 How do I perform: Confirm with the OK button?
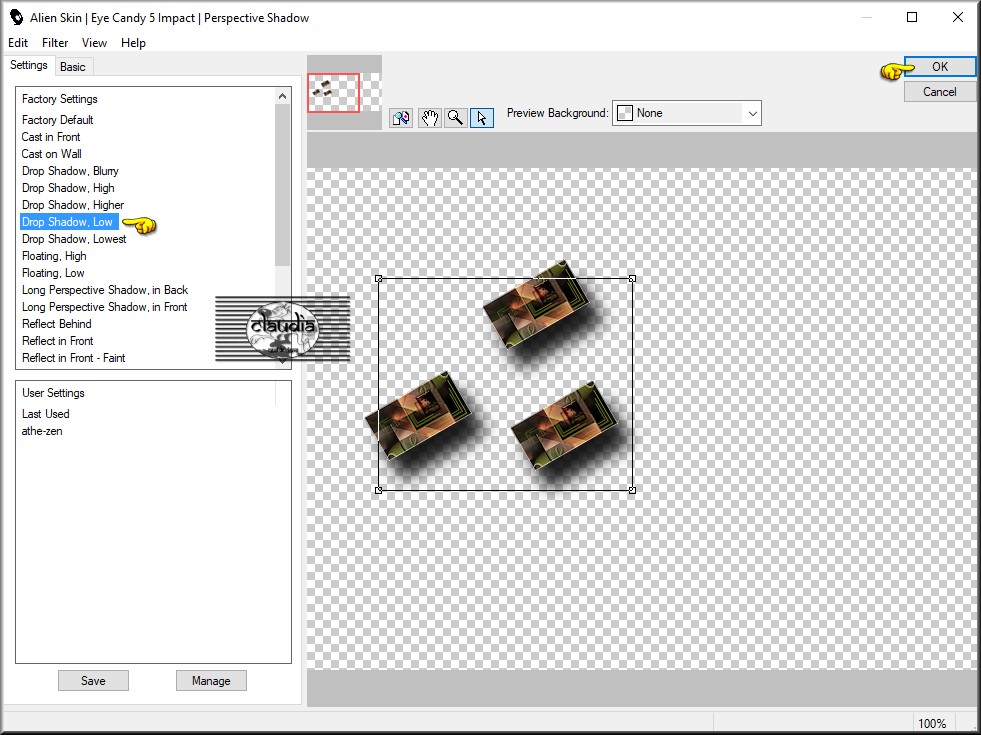tap(940, 66)
